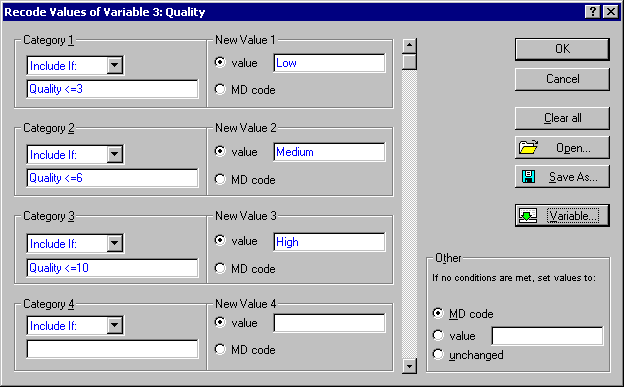Image resolution: width=624 pixels, height=387 pixels.
Task: Click scrollbar down arrow in categories list
Action: (409, 366)
